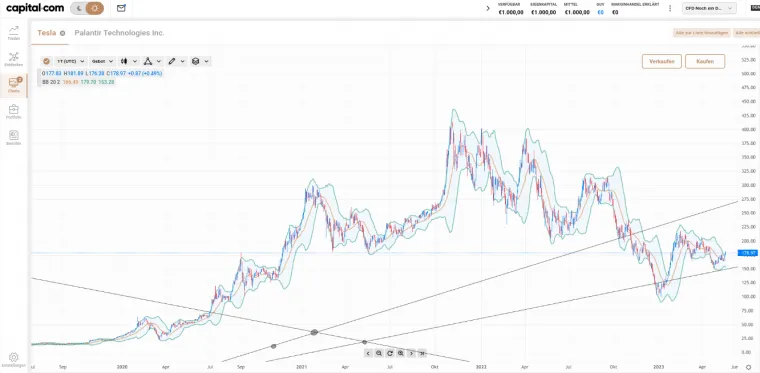Jump to latest bar button
This screenshot has height=373, width=760.
422,353
